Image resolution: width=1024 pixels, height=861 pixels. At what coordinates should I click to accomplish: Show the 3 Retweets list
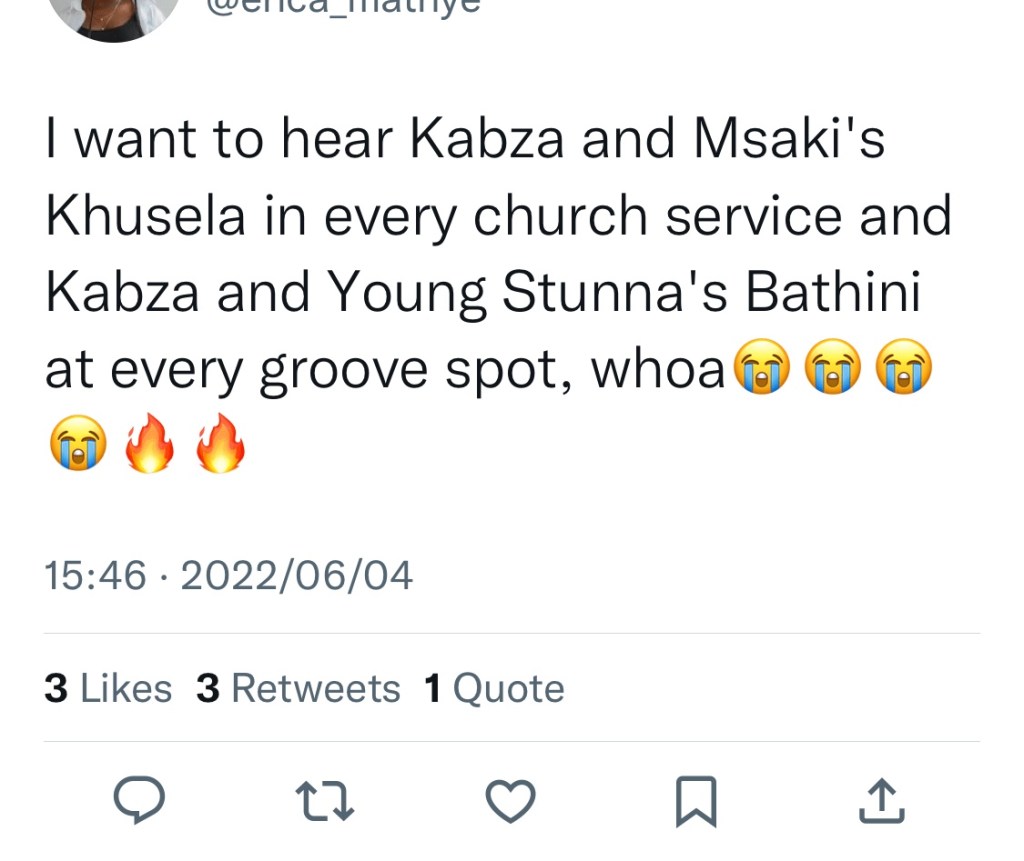click(298, 689)
